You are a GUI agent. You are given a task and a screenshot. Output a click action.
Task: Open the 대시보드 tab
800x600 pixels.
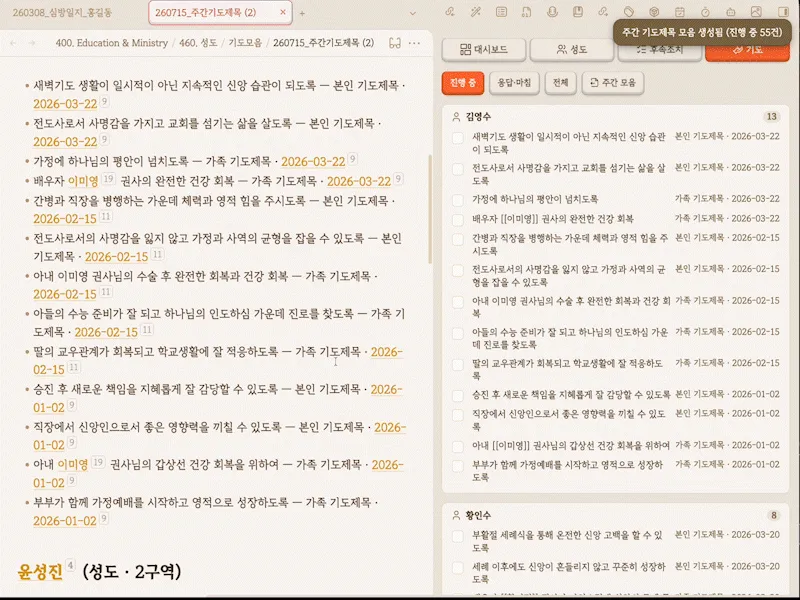tap(484, 49)
